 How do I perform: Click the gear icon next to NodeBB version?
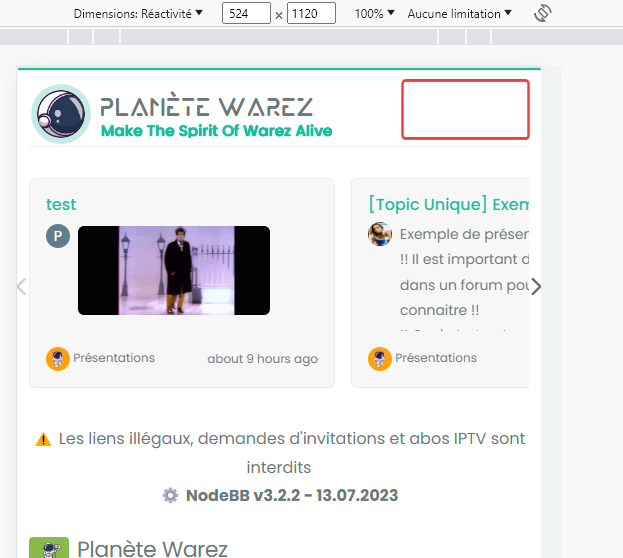170,495
